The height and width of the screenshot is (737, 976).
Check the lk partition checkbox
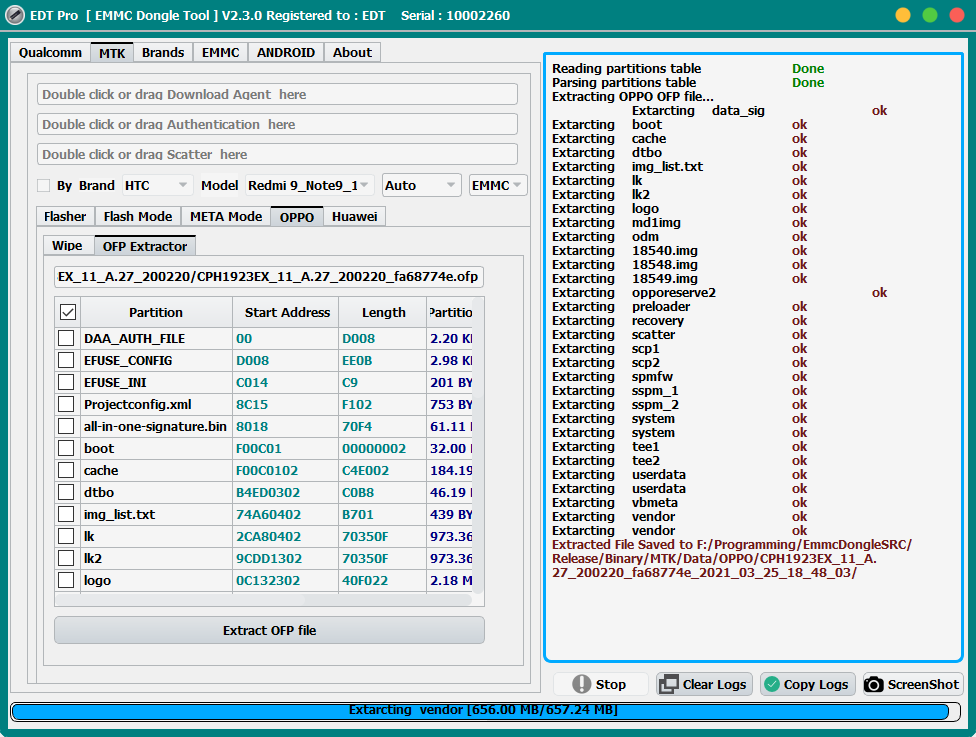point(66,536)
